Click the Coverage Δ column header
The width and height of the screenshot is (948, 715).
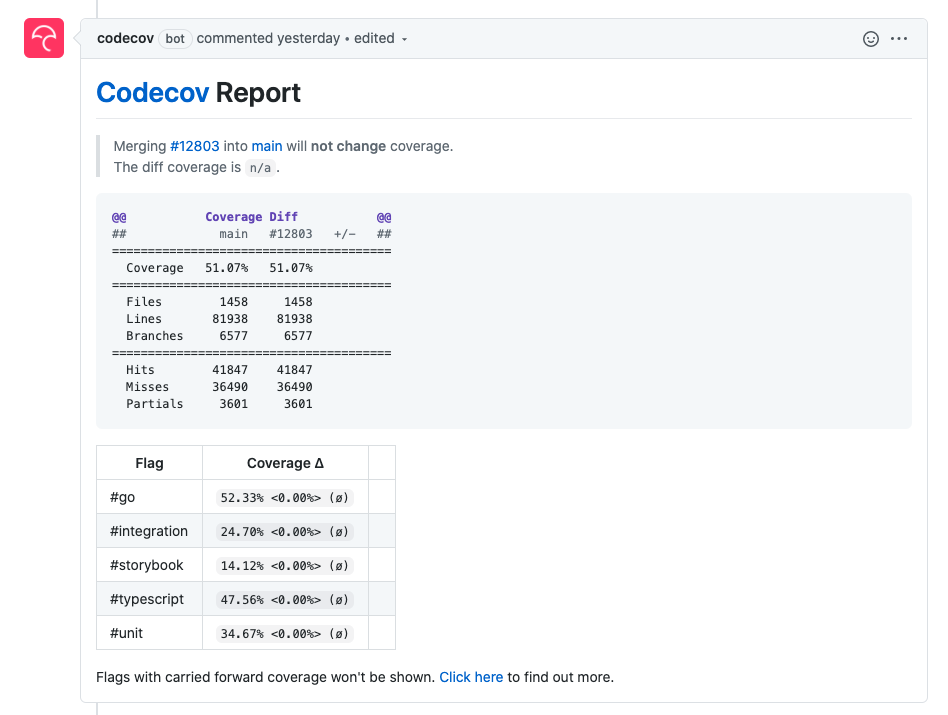[x=285, y=463]
